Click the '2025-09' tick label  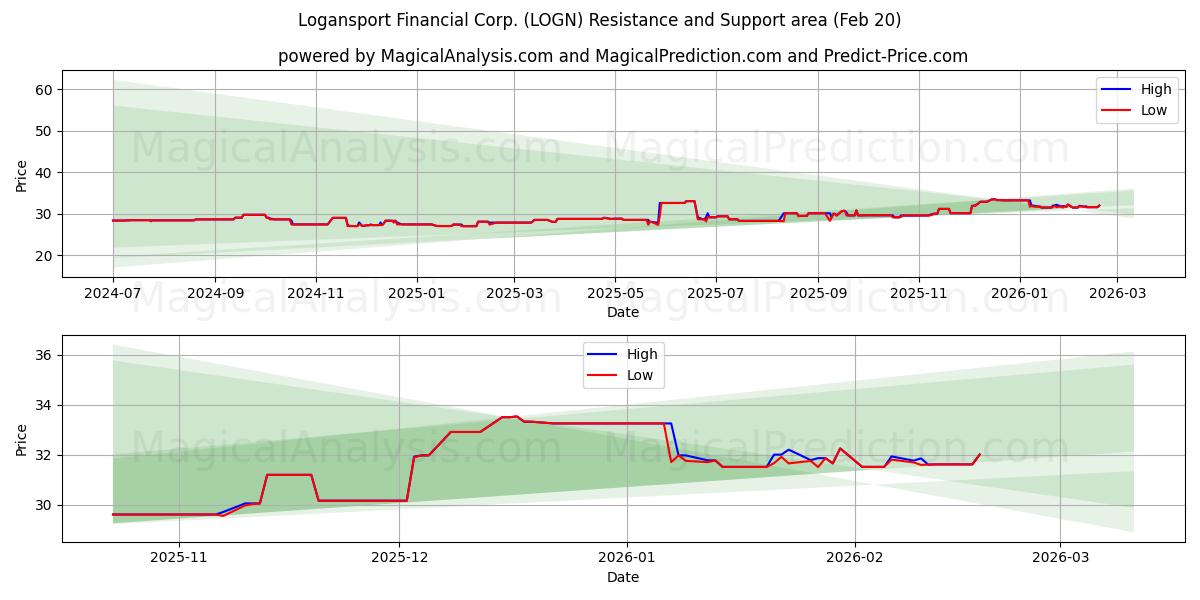(818, 293)
